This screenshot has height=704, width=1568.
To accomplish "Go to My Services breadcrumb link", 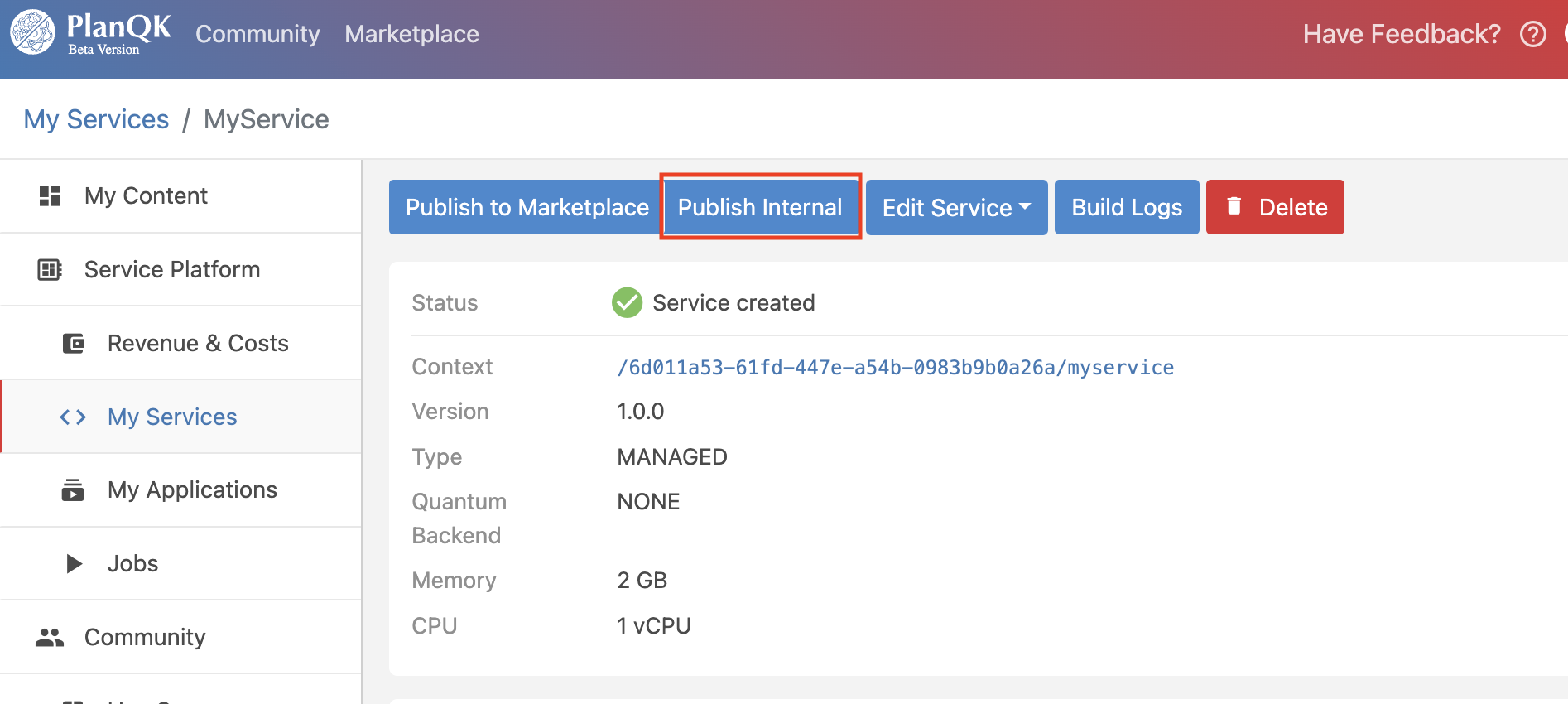I will point(96,119).
